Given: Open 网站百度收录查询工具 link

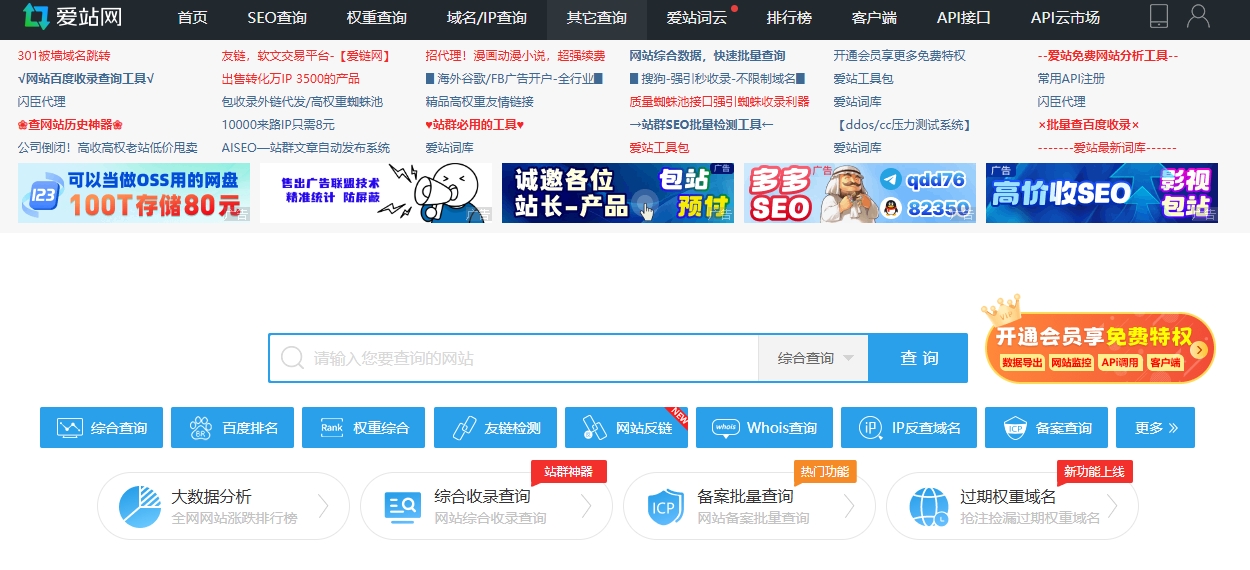Looking at the screenshot, I should [86, 79].
